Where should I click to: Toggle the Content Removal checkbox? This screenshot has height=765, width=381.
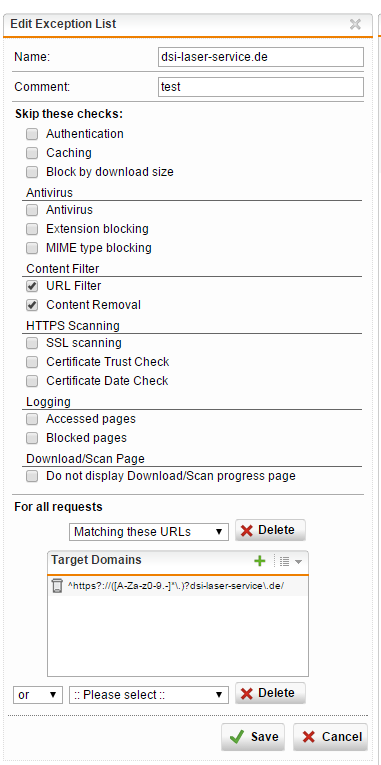click(32, 305)
